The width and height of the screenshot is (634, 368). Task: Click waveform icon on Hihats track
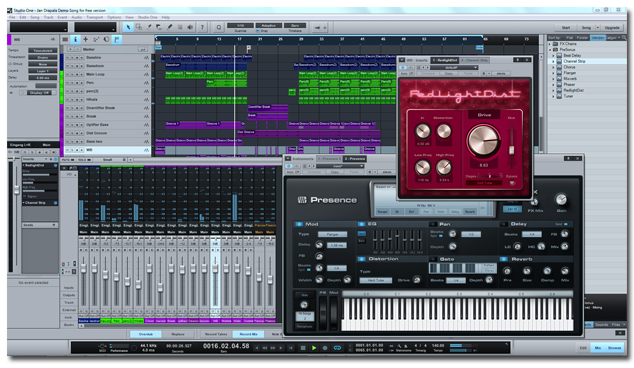pyautogui.click(x=146, y=99)
